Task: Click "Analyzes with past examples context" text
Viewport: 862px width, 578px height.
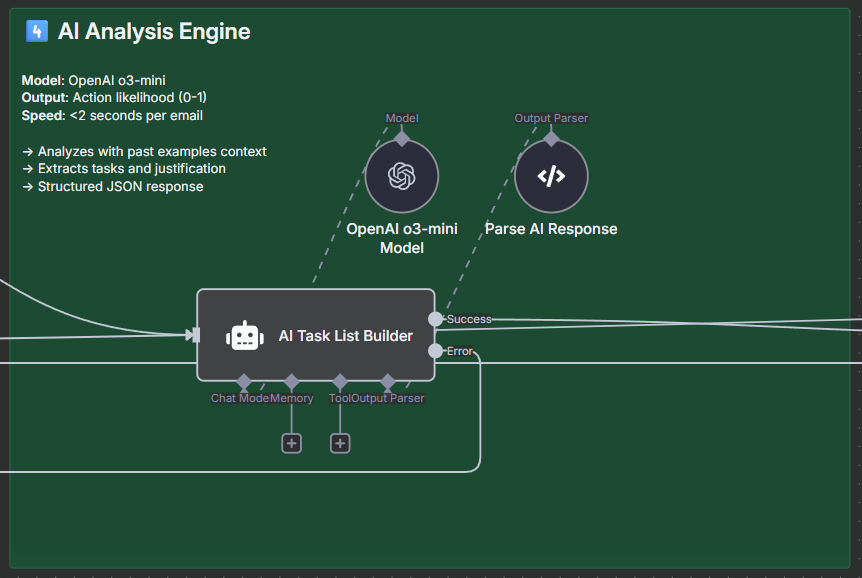Action: pyautogui.click(x=152, y=151)
